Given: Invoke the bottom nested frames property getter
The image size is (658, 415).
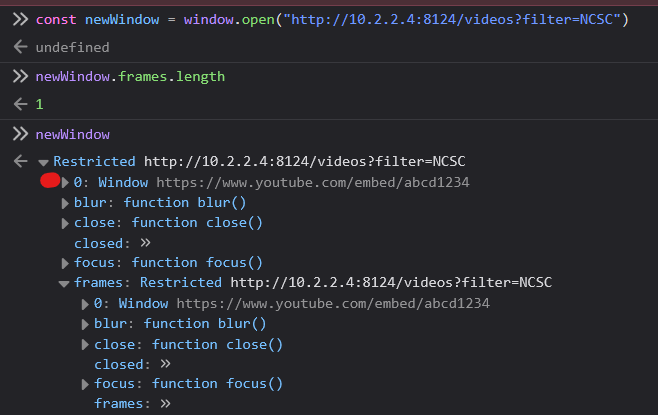Looking at the screenshot, I should coord(165,404).
